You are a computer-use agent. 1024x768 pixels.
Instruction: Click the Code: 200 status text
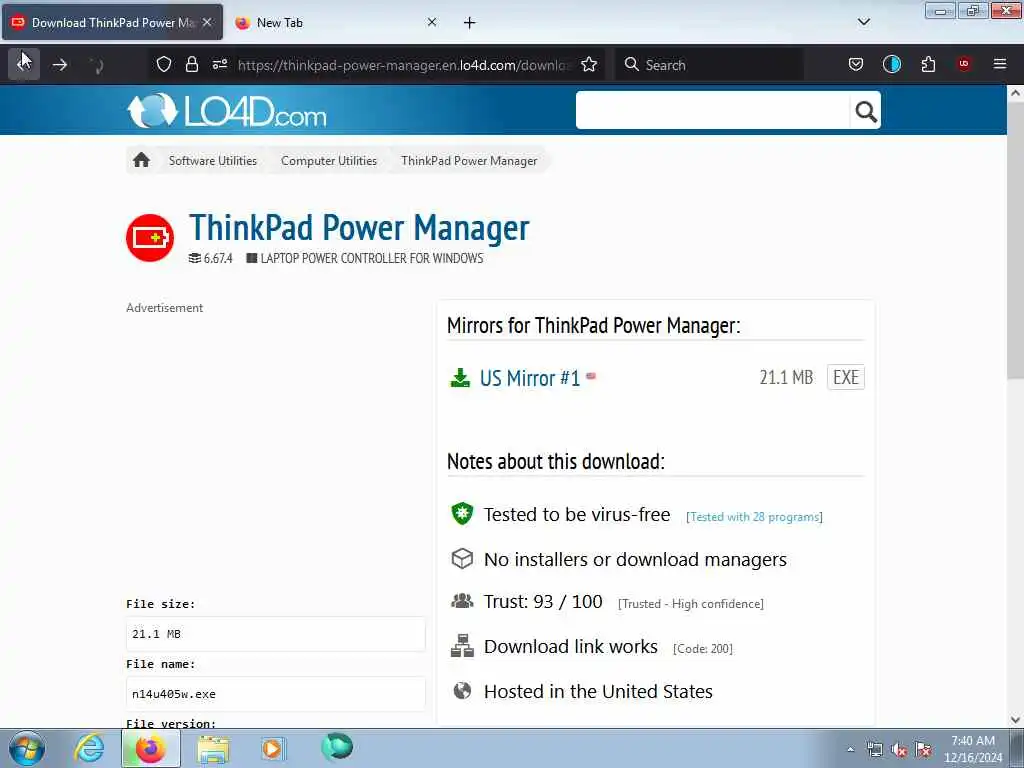tap(703, 648)
